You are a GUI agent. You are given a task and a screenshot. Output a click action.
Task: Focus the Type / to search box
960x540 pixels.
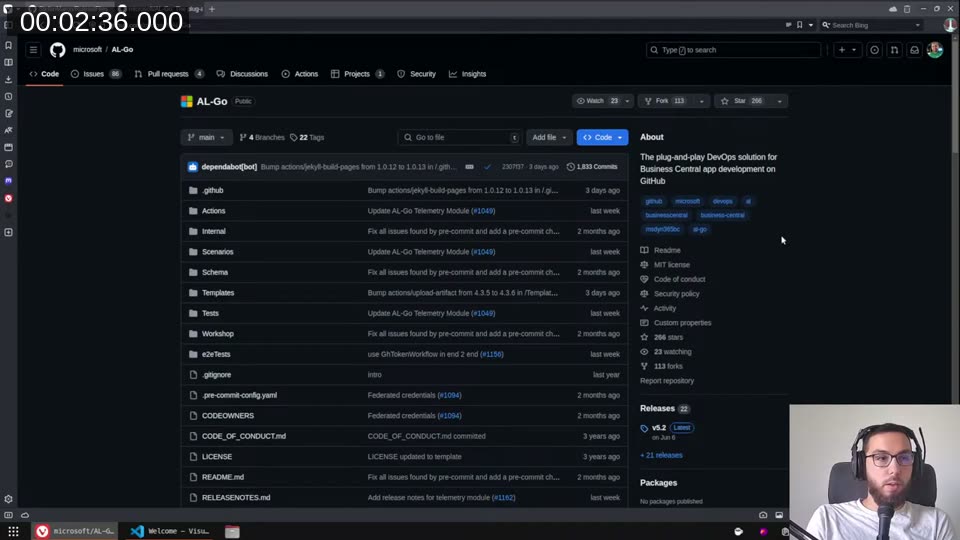(x=733, y=50)
